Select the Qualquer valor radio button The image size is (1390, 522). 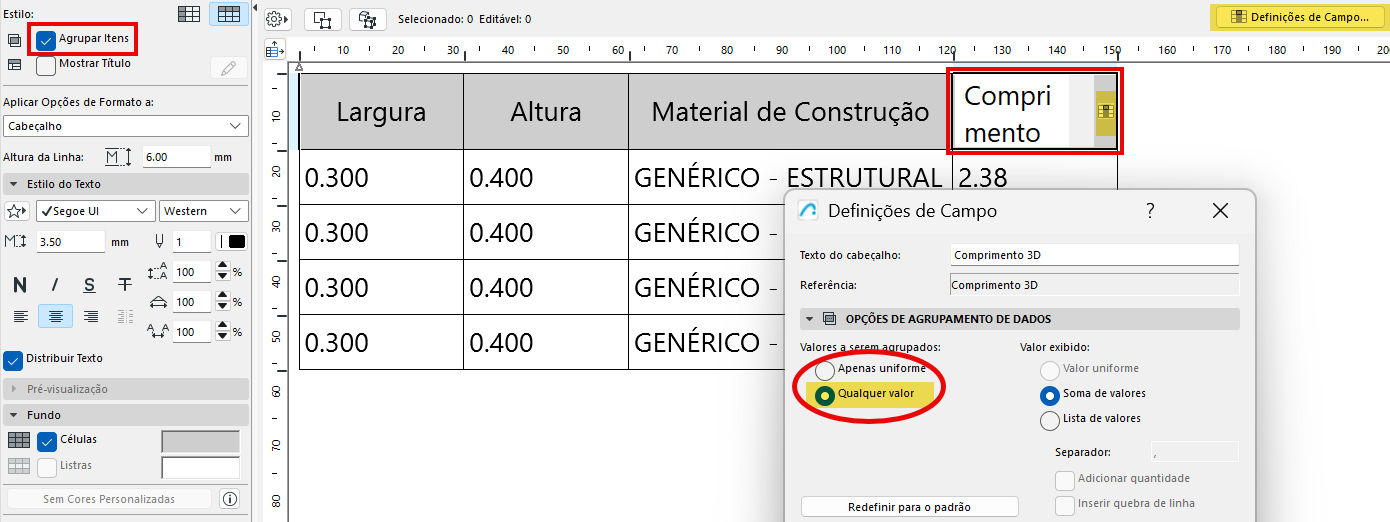tap(825, 395)
